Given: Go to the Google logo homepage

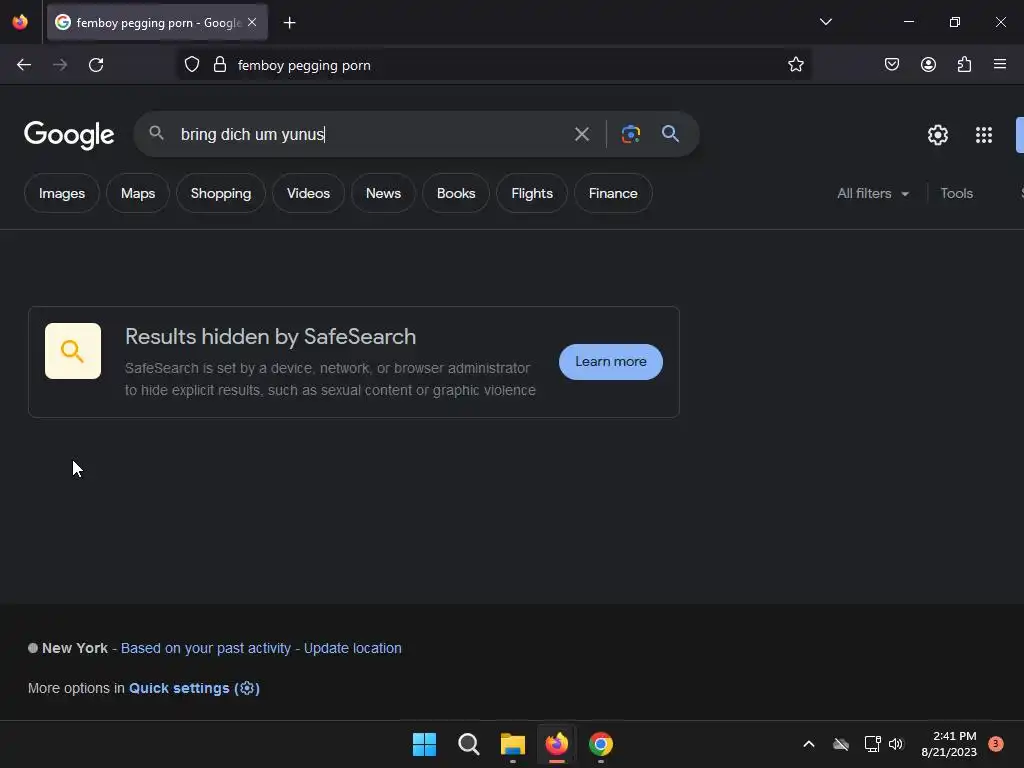Looking at the screenshot, I should coord(69,135).
